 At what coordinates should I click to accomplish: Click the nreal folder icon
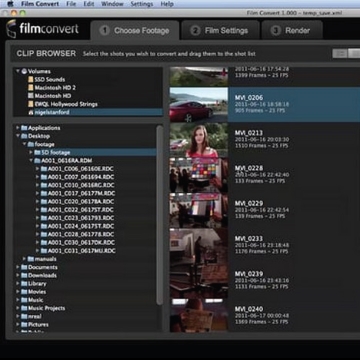pos(24,316)
